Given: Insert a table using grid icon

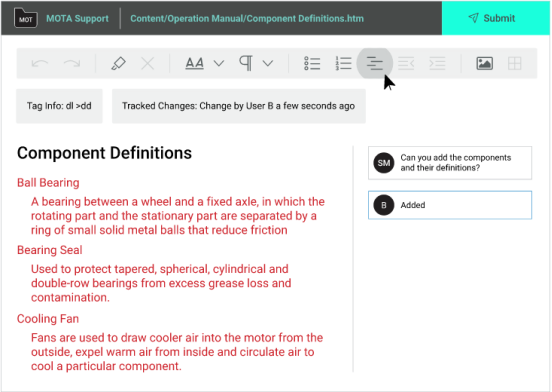Looking at the screenshot, I should pyautogui.click(x=515, y=63).
